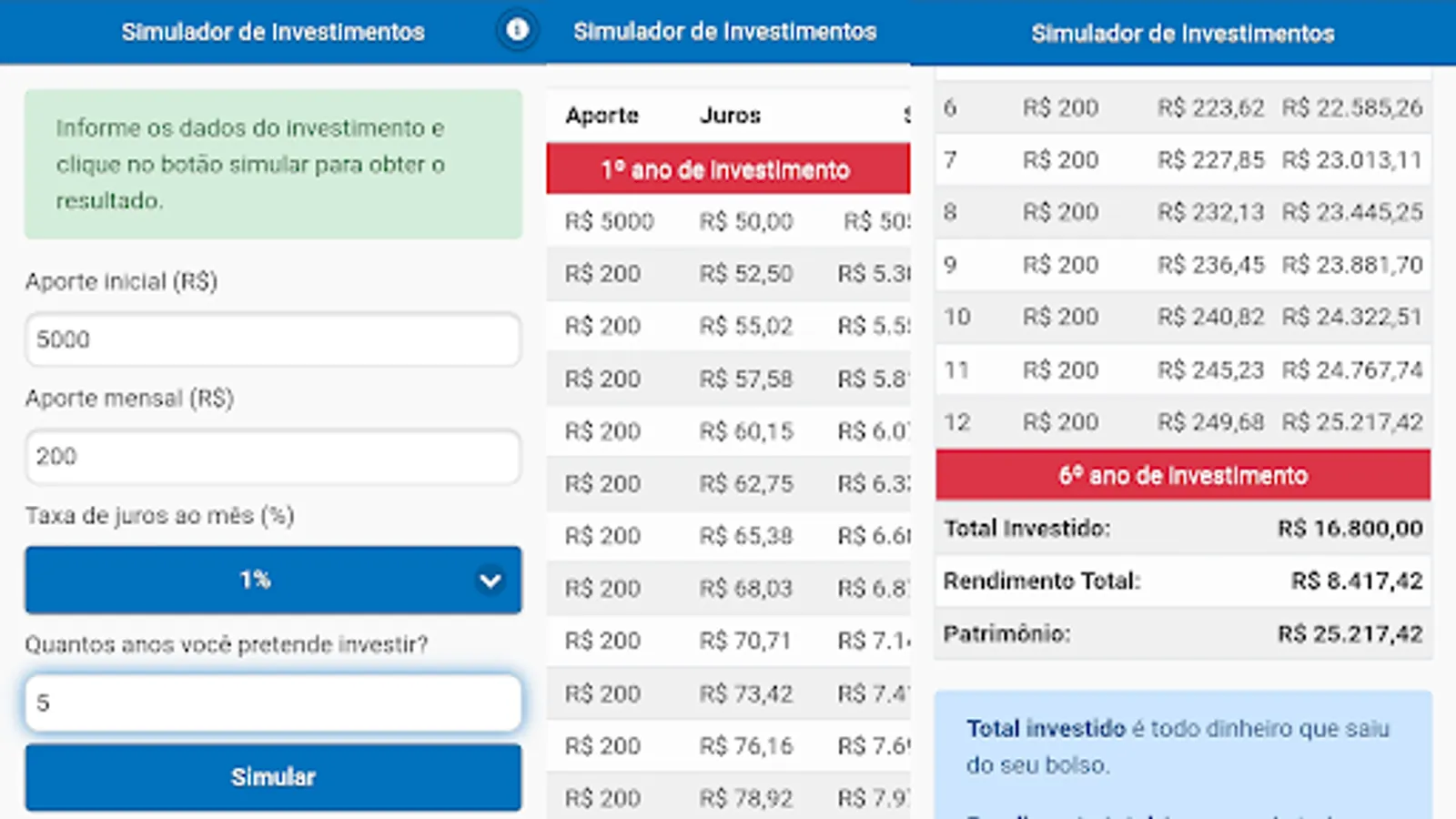This screenshot has height=819, width=1456.
Task: Select the R$ 5000 initial contribution row
Action: (x=727, y=221)
